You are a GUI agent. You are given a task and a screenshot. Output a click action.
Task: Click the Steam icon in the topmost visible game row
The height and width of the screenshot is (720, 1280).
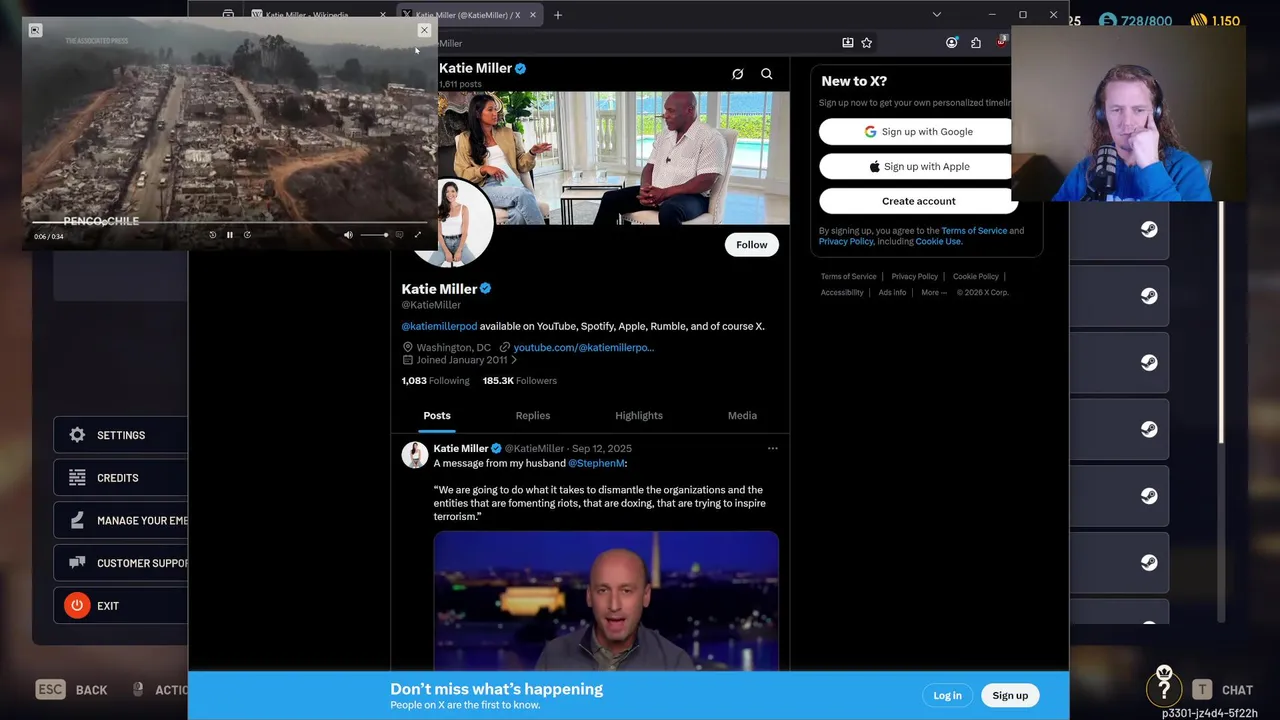point(1149,229)
